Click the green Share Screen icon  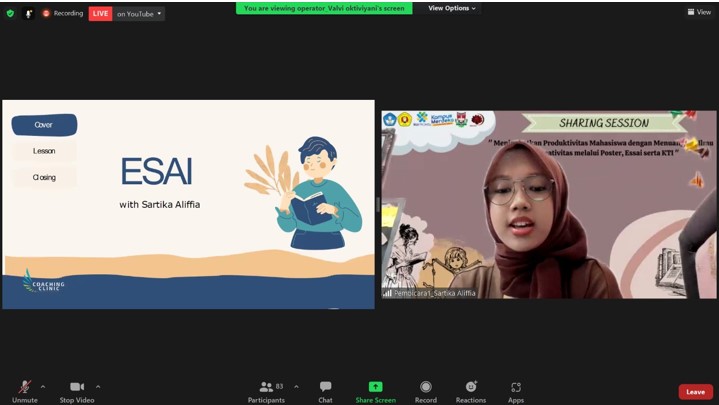(x=375, y=387)
